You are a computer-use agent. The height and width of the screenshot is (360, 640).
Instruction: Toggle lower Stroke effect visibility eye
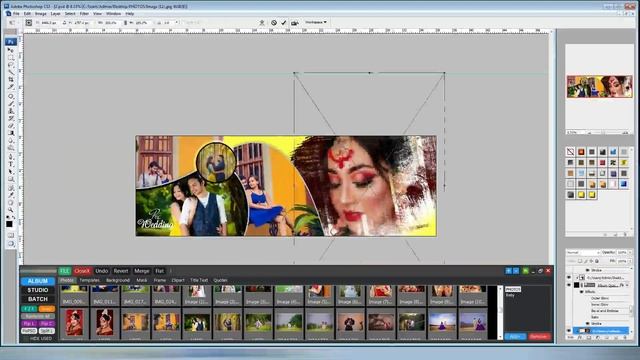coord(588,323)
